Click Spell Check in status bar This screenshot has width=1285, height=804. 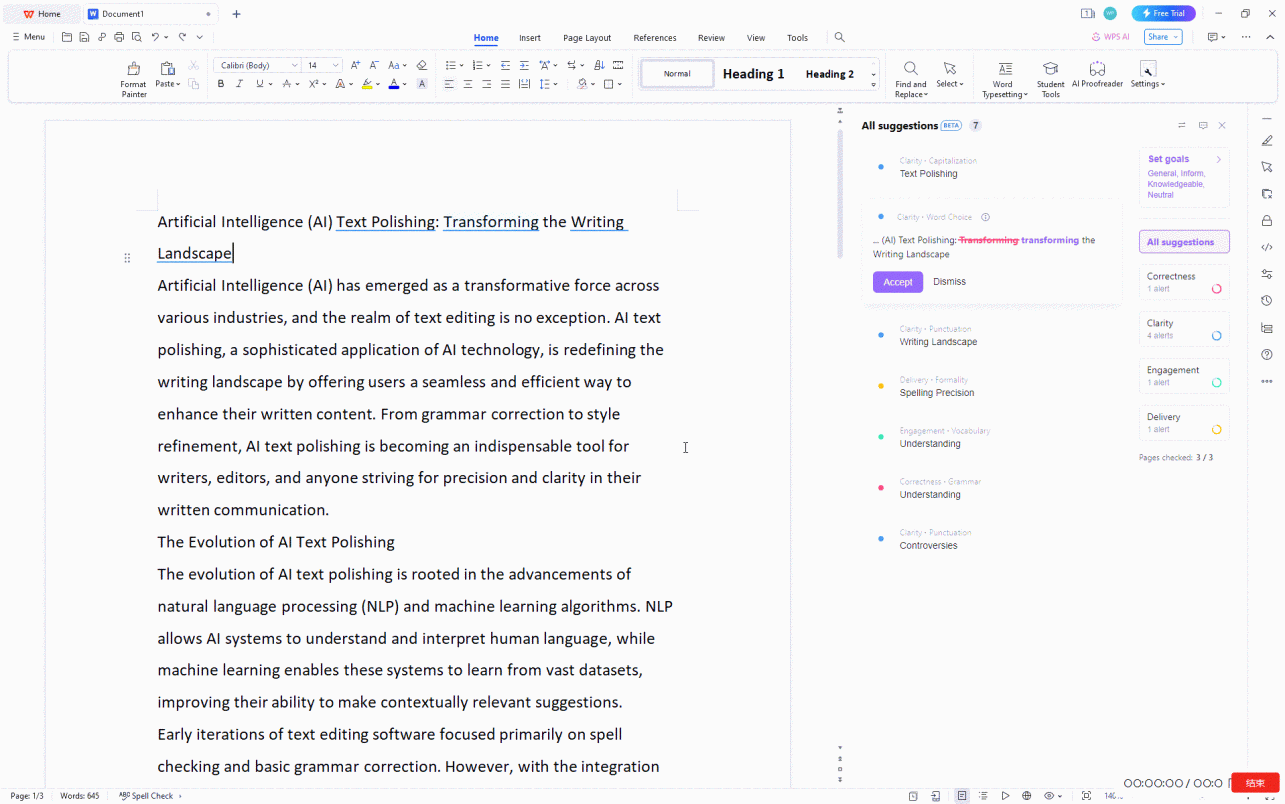147,796
